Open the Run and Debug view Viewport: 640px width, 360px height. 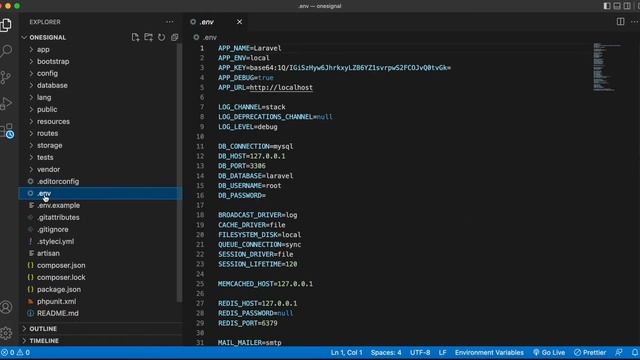coord(6,103)
